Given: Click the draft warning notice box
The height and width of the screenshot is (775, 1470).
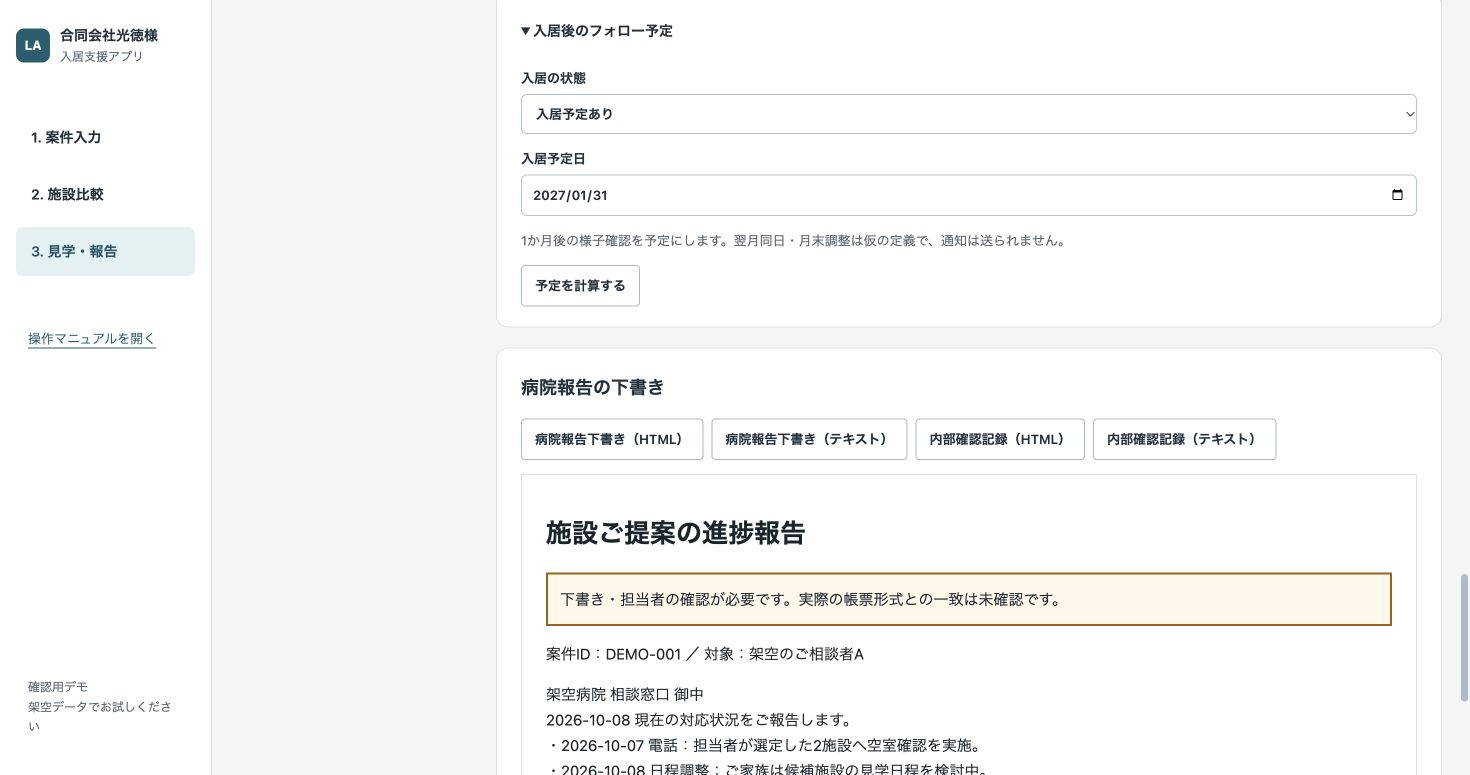Looking at the screenshot, I should [x=968, y=599].
